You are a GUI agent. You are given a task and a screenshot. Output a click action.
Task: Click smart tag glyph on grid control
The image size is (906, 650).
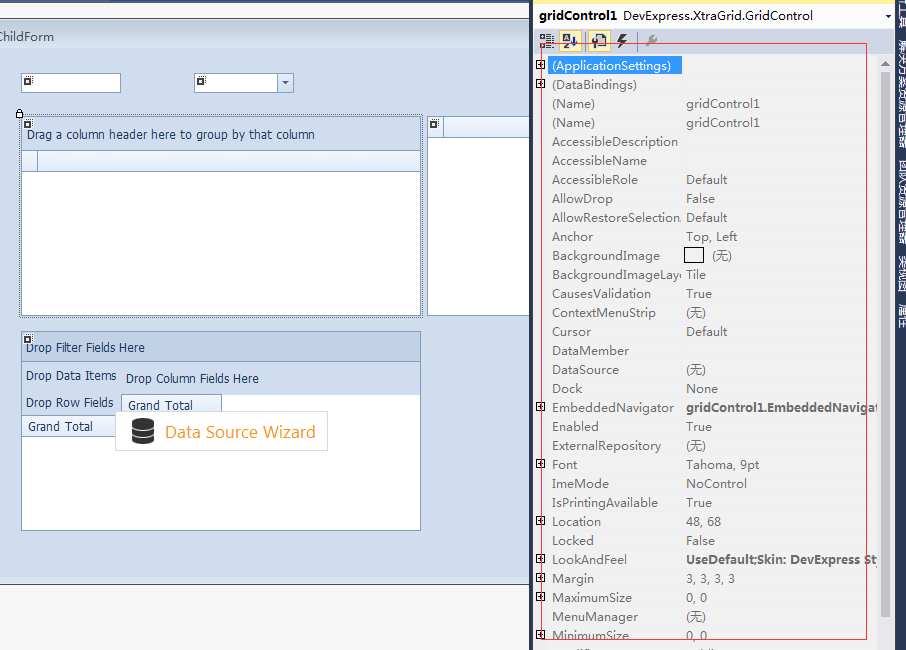point(28,124)
